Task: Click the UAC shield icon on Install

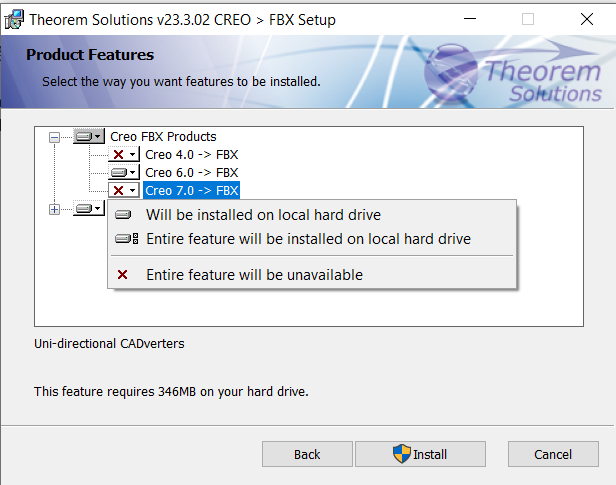Action: point(402,454)
